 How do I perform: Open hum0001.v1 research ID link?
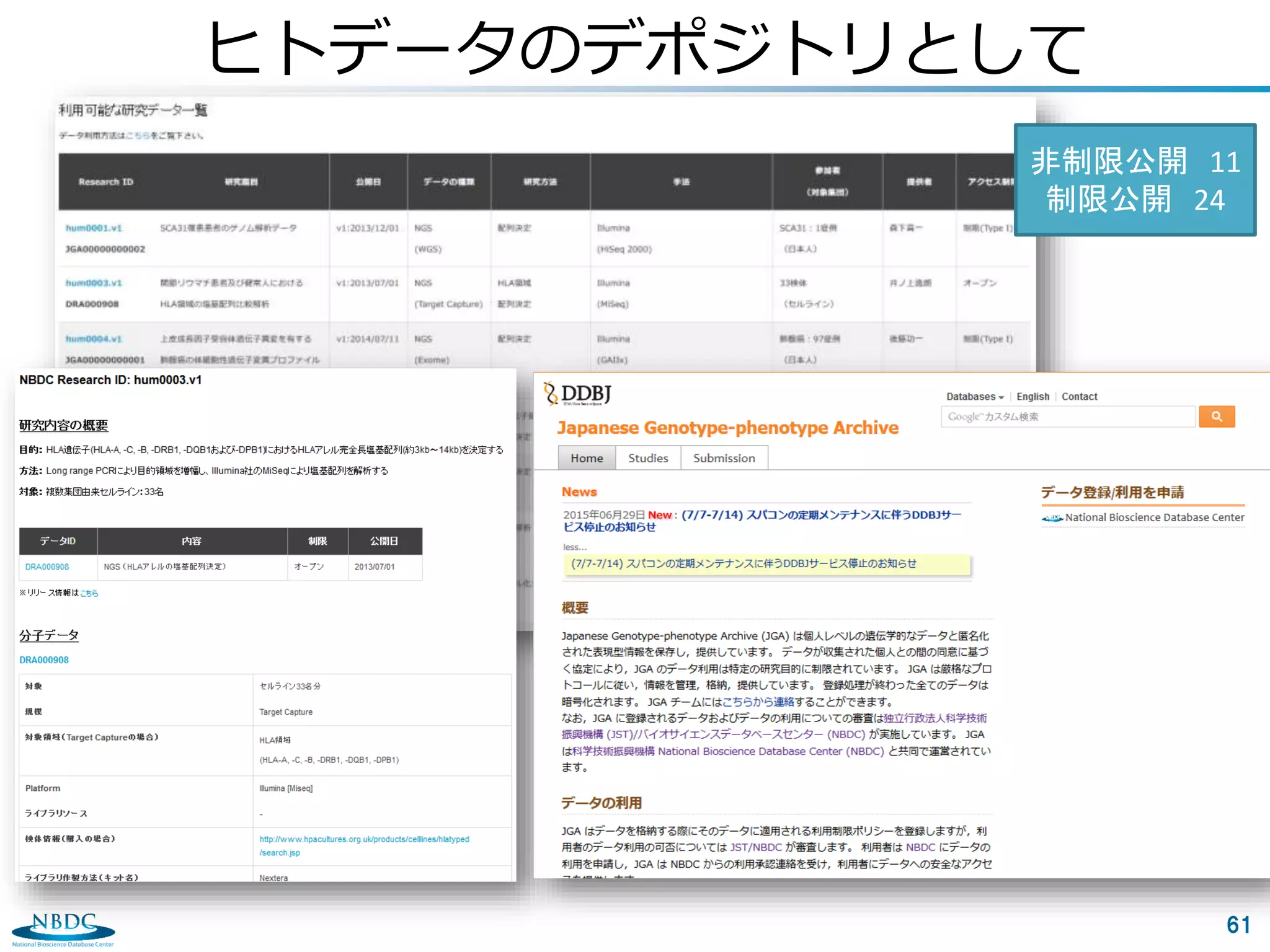coord(94,228)
